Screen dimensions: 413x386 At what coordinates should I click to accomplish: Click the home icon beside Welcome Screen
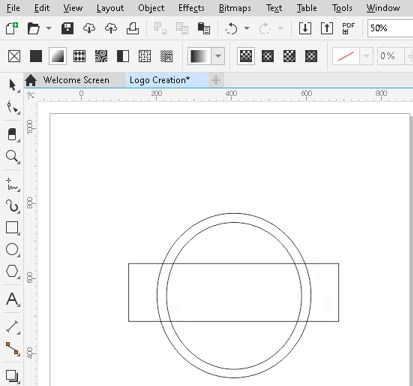(x=31, y=80)
